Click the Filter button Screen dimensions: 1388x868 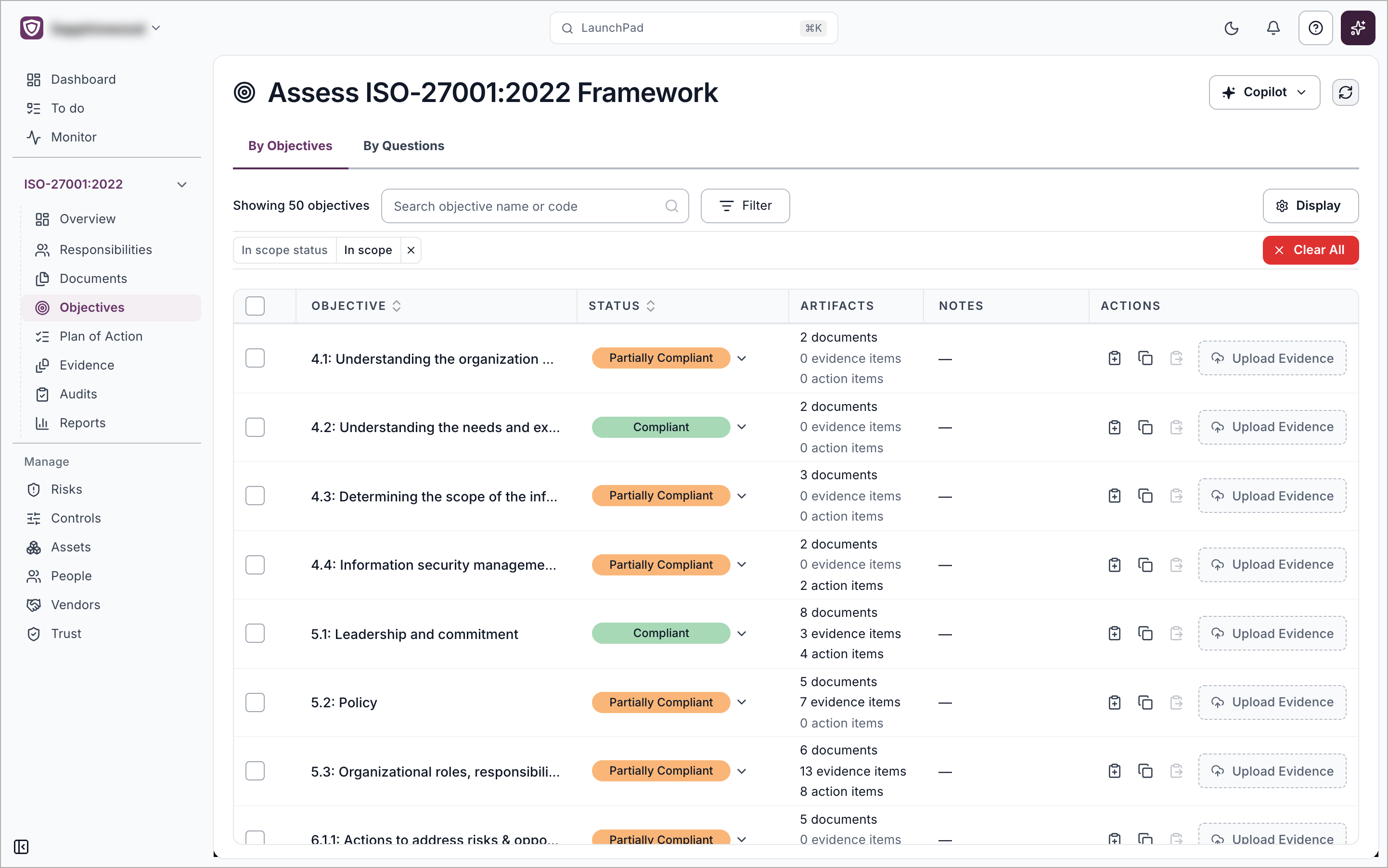coord(745,206)
